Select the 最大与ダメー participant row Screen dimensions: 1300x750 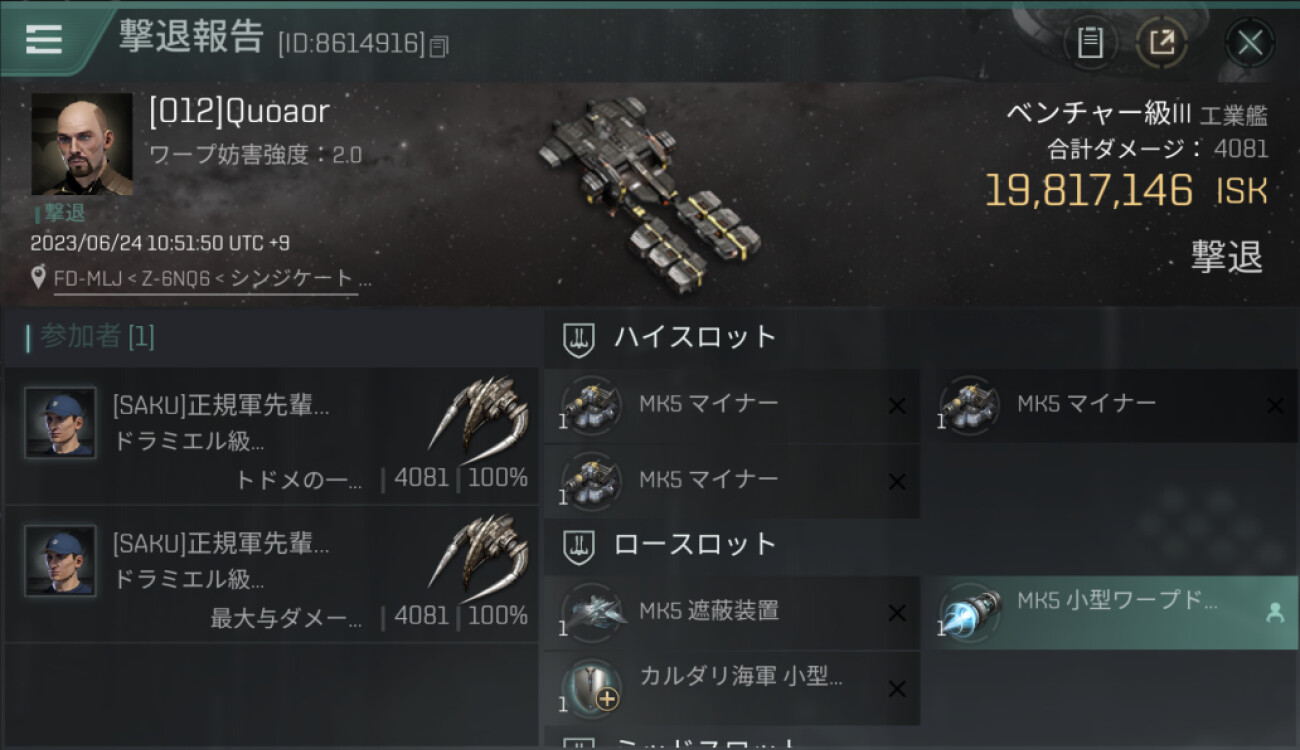pos(271,574)
